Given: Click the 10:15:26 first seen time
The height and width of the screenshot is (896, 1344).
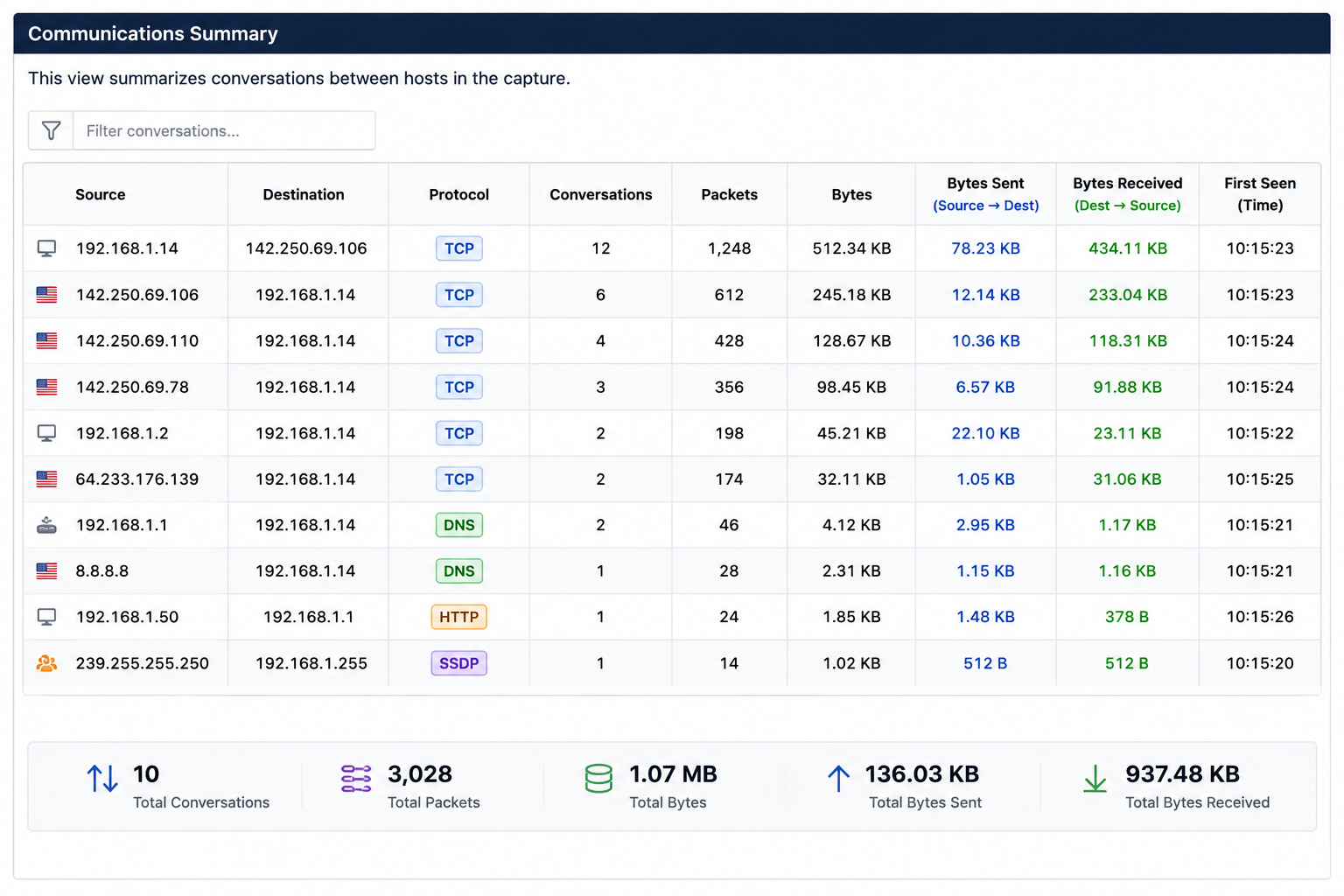Looking at the screenshot, I should pos(1260,617).
